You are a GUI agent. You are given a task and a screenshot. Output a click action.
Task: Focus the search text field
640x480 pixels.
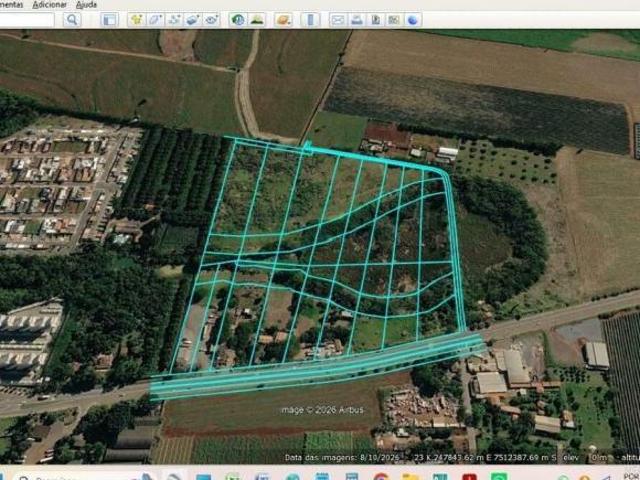[27, 19]
